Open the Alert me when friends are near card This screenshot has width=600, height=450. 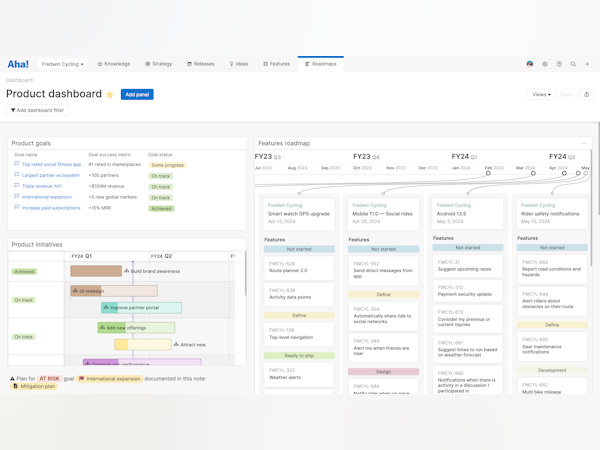tap(383, 348)
